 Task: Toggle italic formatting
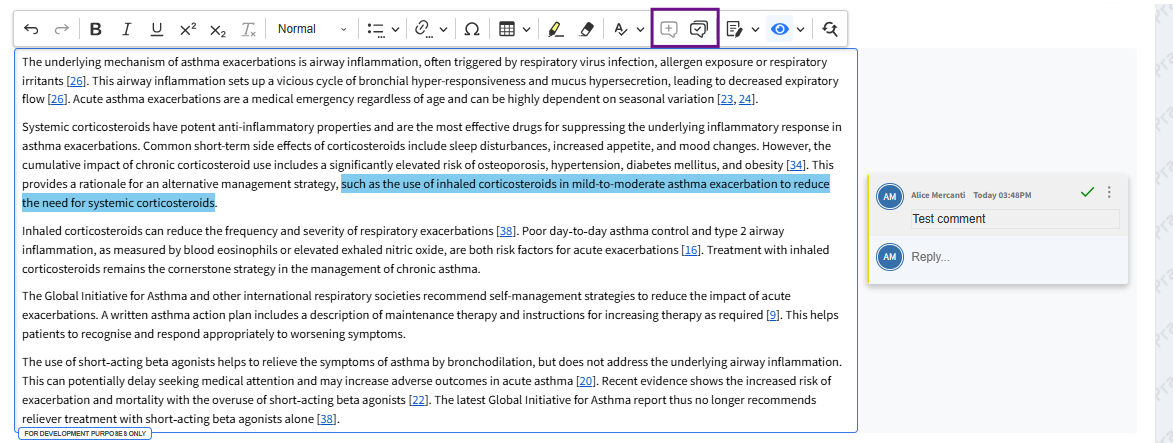126,29
